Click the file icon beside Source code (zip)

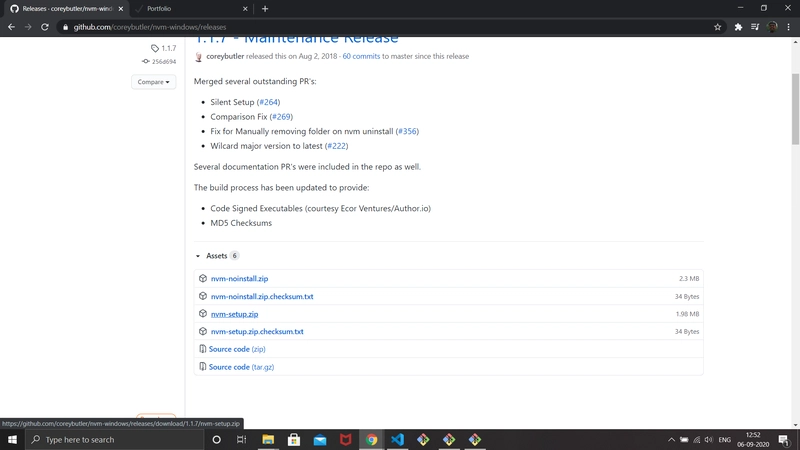point(203,349)
